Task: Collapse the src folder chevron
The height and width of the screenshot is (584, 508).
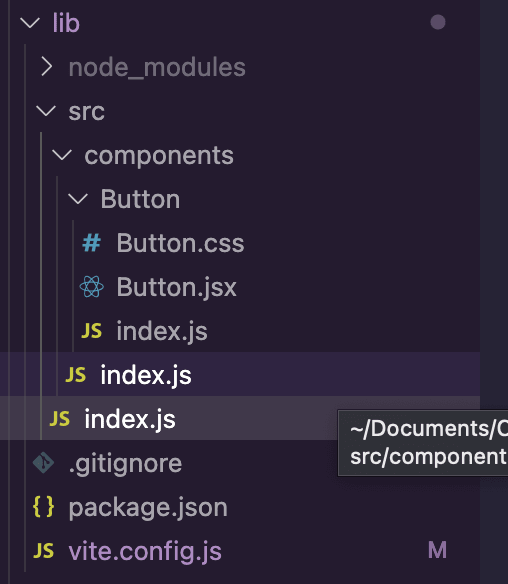Action: pos(46,111)
